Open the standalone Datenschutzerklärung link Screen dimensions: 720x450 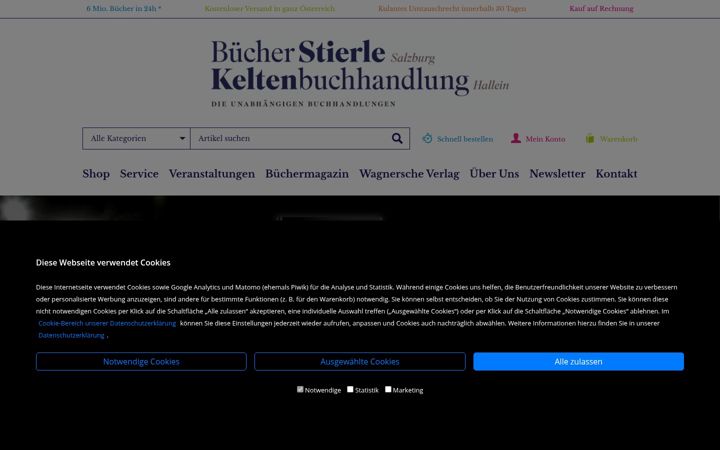pos(71,335)
